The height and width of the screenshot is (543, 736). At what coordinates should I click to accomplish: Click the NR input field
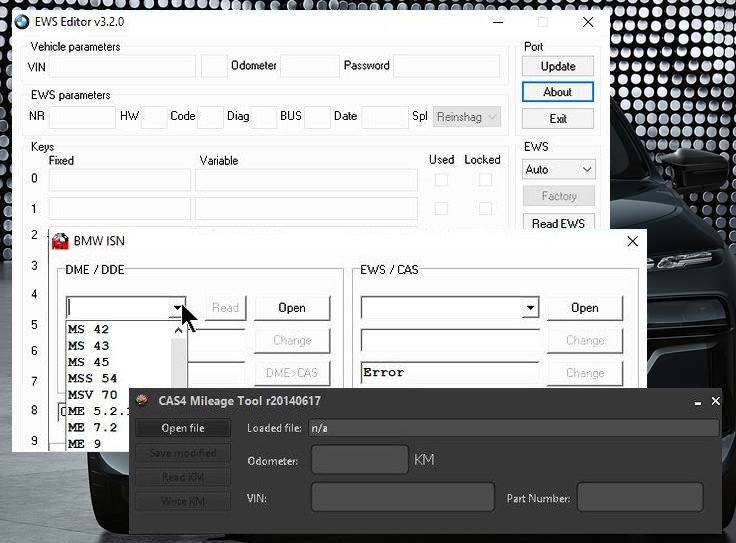[82, 117]
